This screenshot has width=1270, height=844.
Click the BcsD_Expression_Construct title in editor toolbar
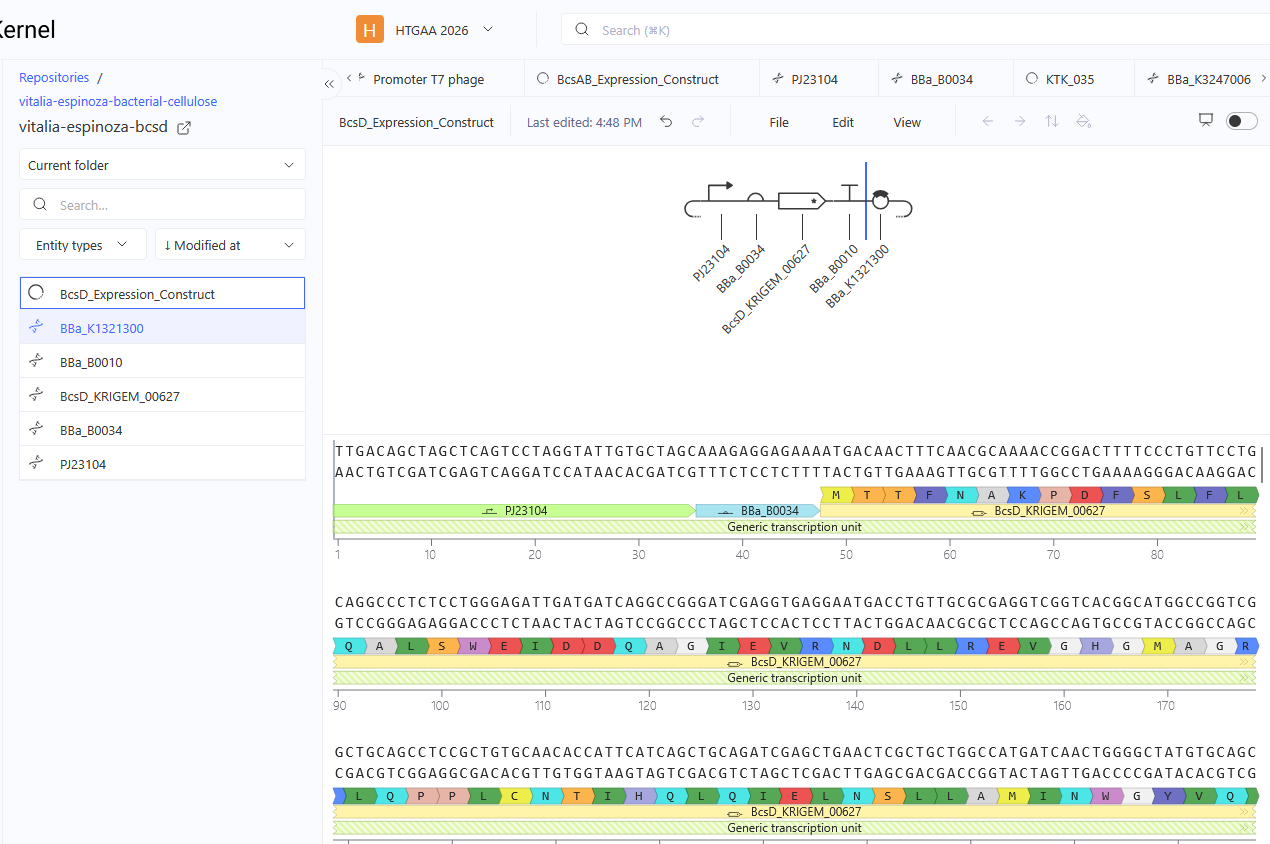416,122
